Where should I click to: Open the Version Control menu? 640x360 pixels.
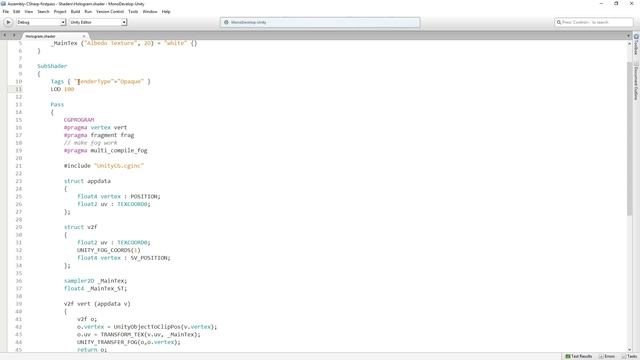110,11
